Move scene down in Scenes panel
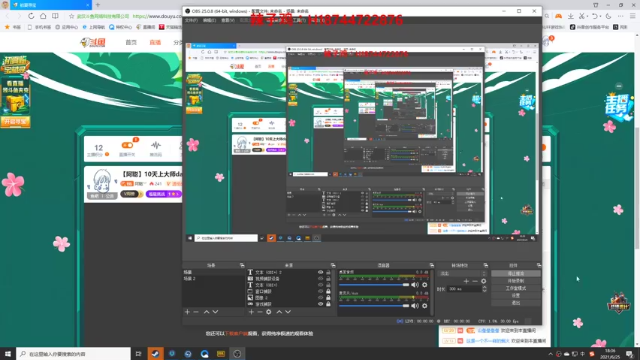 (x=216, y=312)
